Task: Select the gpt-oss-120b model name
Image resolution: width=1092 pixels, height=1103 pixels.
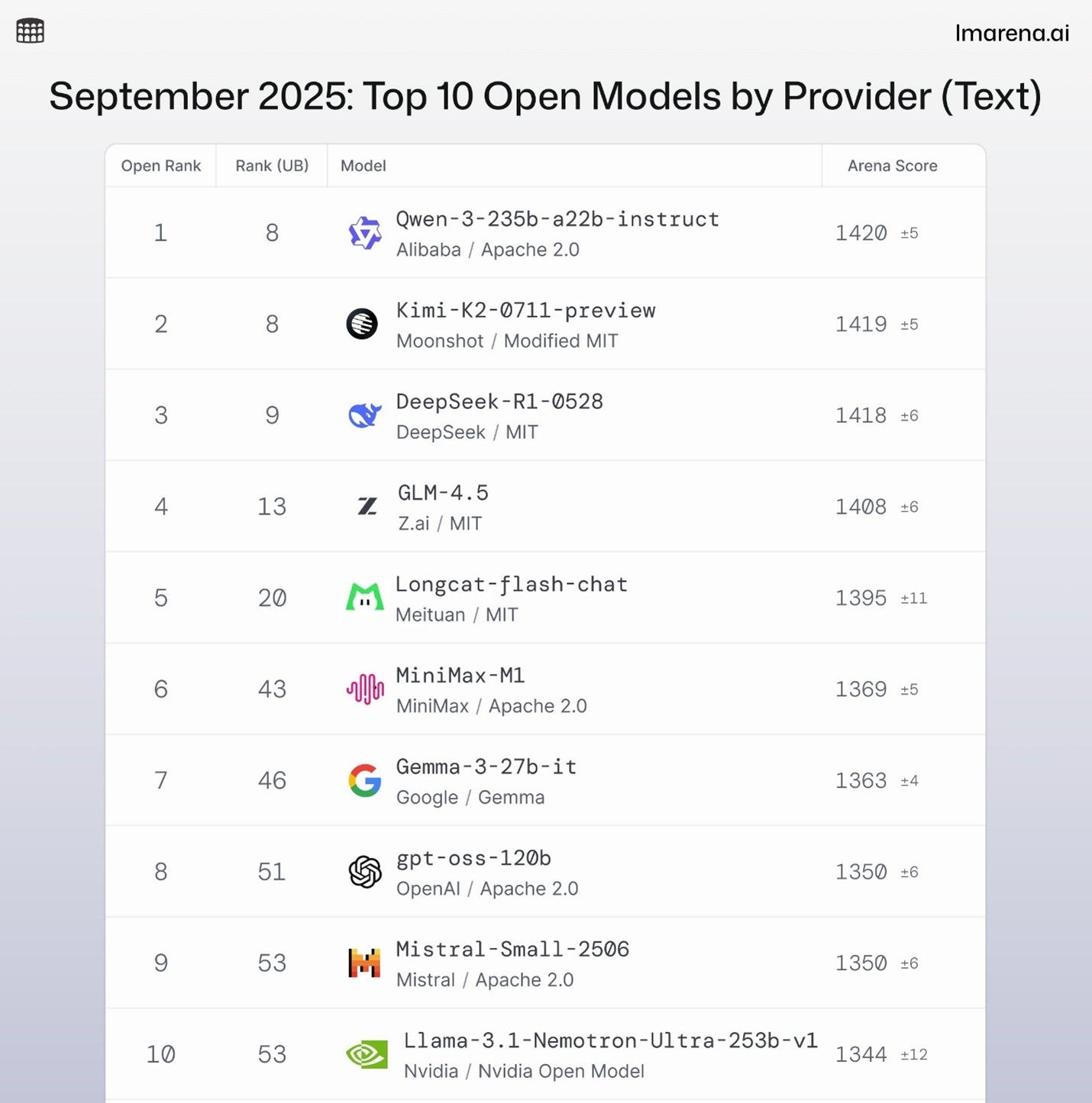Action: point(473,859)
